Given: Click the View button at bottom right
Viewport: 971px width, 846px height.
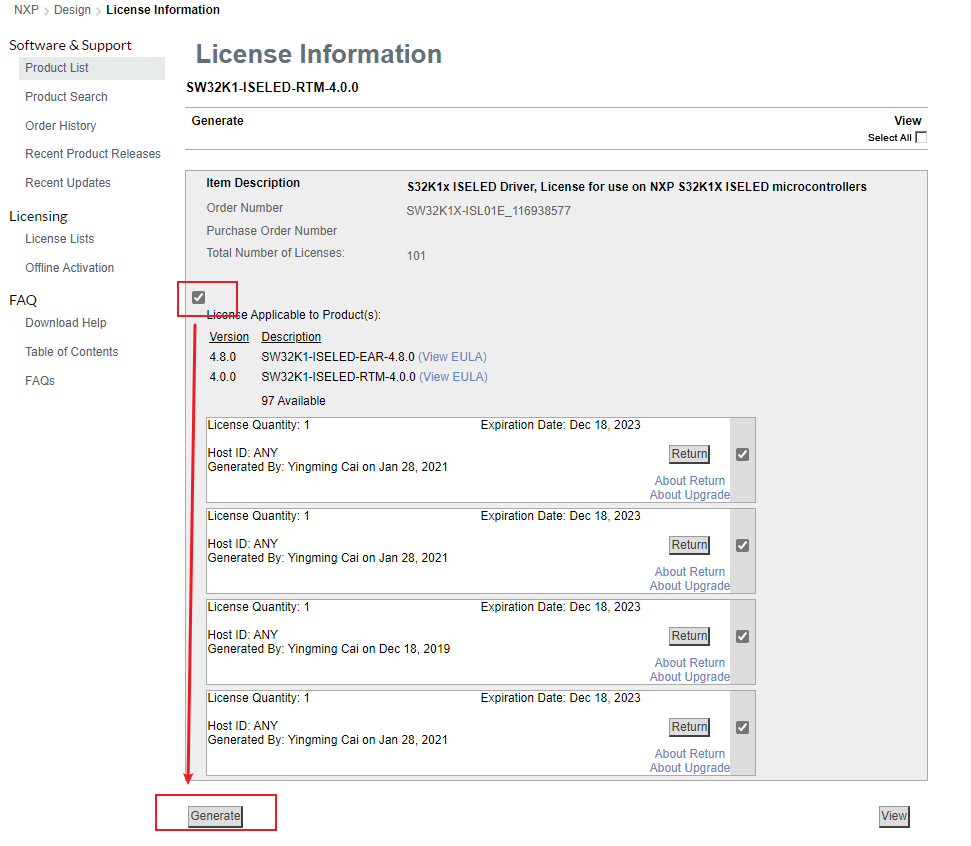Looking at the screenshot, I should pos(894,816).
